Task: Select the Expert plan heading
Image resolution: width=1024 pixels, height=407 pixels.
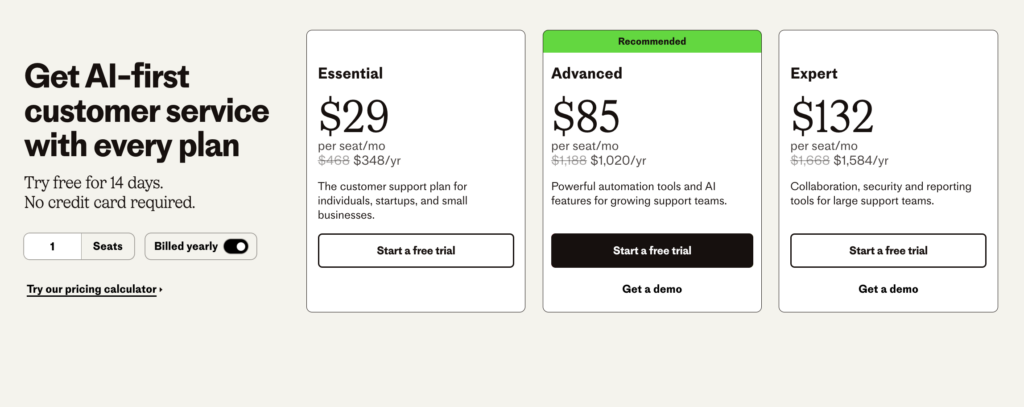Action: [x=814, y=73]
